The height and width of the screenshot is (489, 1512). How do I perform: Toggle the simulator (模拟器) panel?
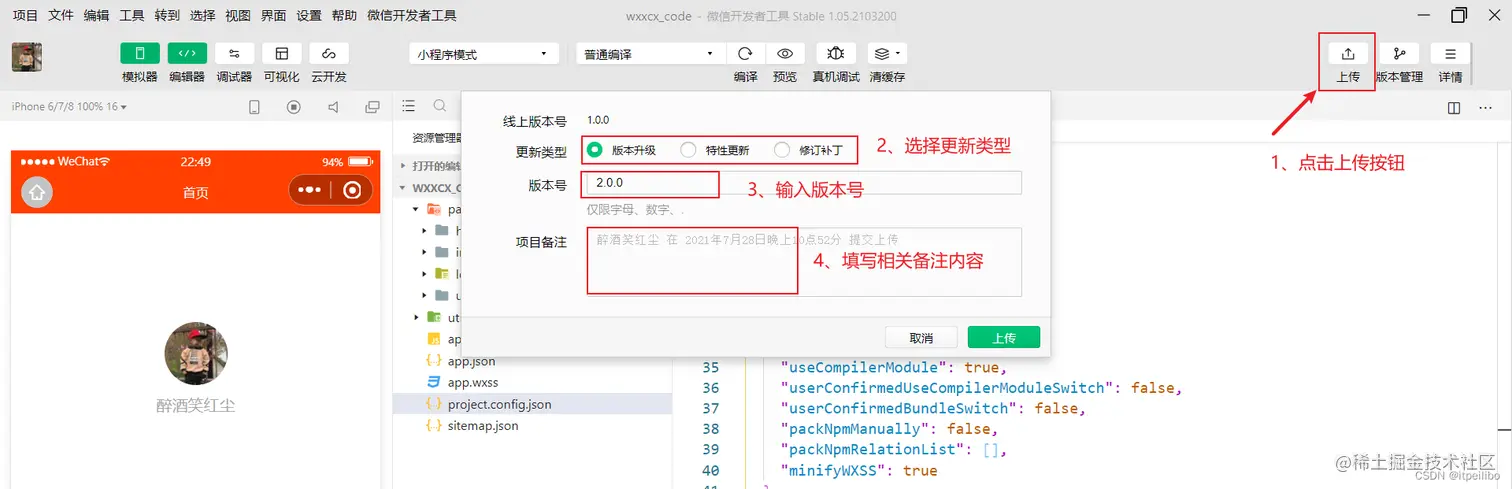click(140, 54)
